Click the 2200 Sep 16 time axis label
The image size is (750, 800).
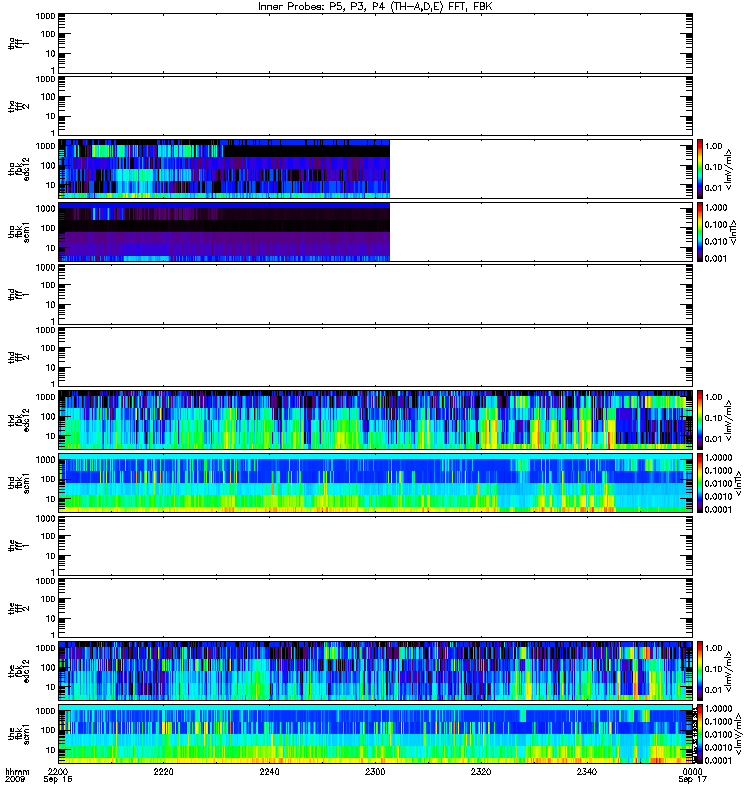coord(58,775)
